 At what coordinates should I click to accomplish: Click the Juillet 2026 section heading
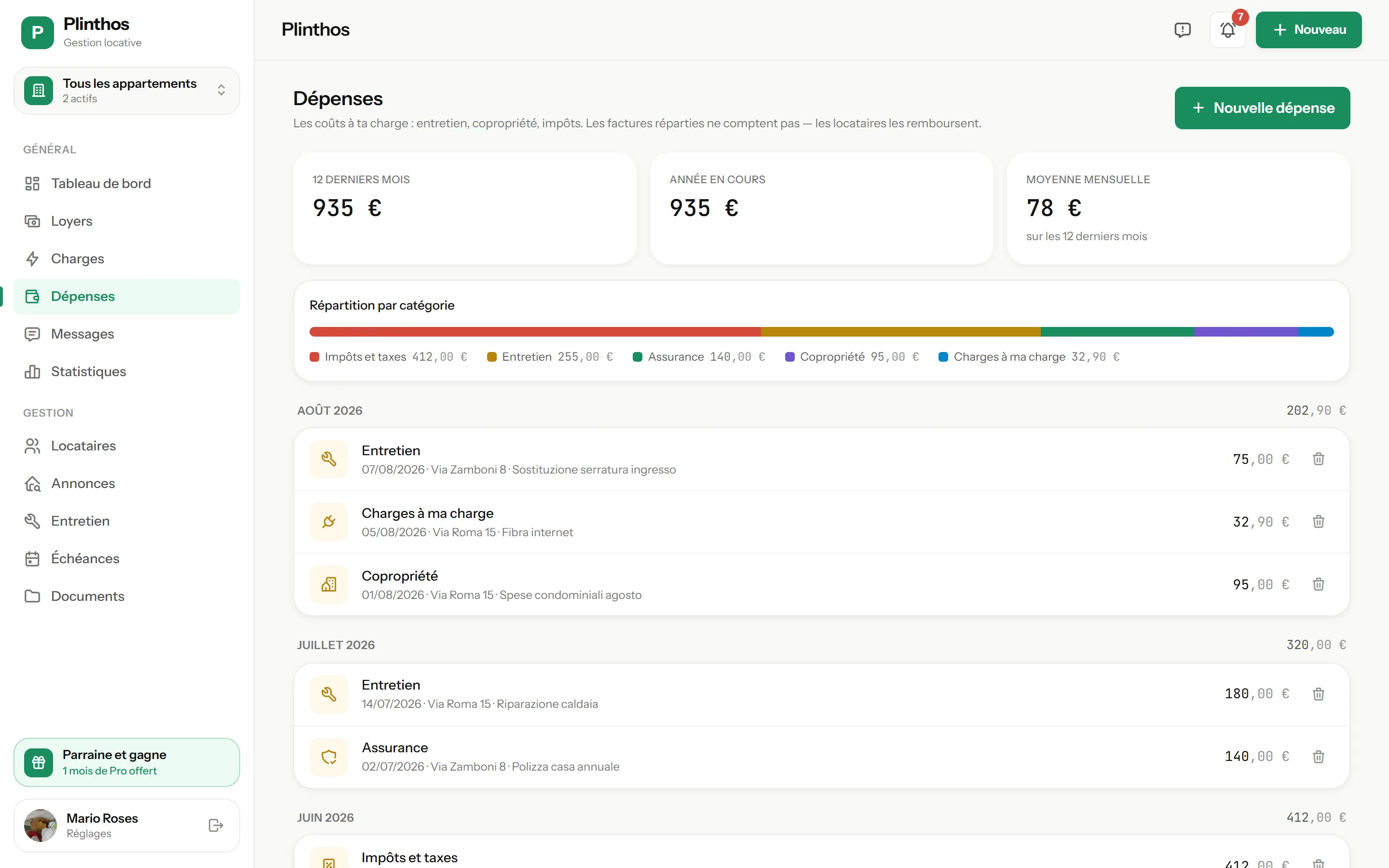tap(336, 645)
